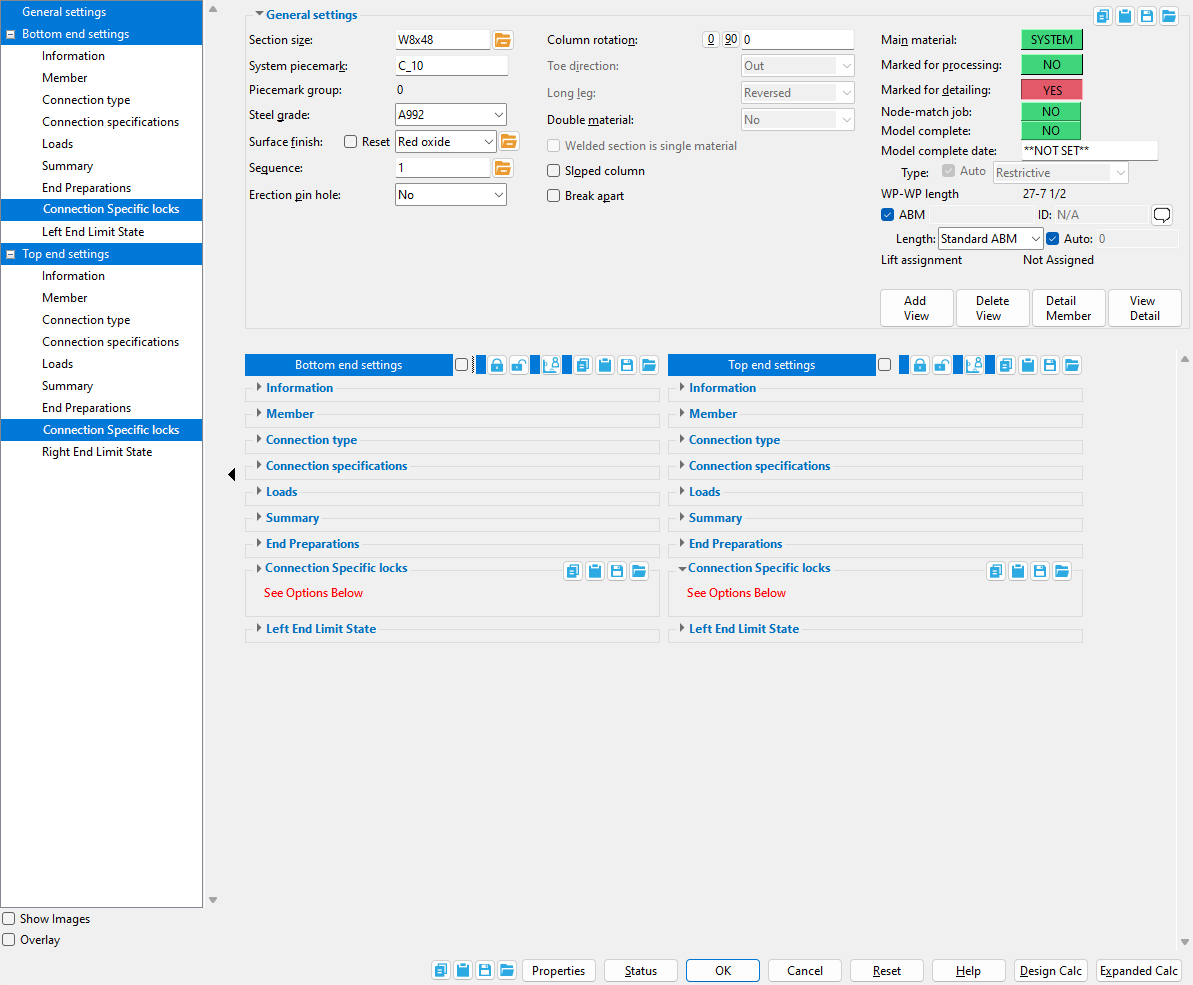Save the Top end settings form

pos(1050,365)
